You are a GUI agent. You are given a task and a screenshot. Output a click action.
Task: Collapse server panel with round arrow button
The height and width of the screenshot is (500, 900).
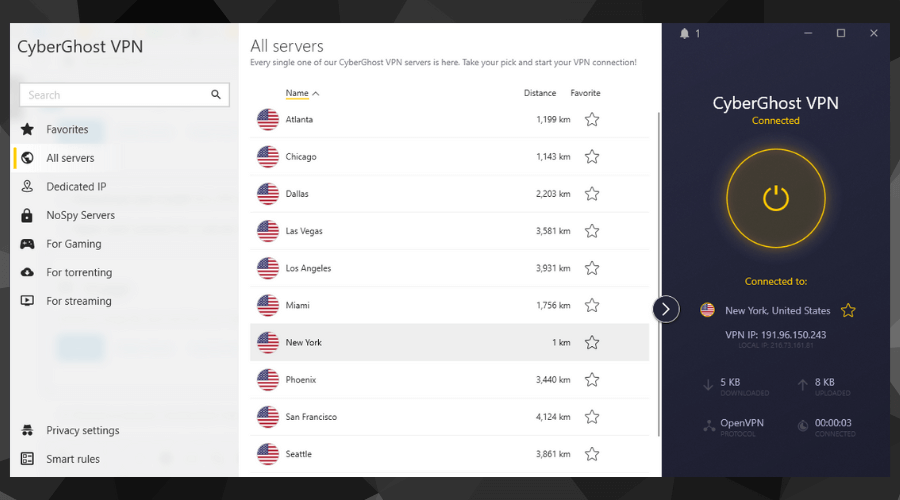point(666,309)
